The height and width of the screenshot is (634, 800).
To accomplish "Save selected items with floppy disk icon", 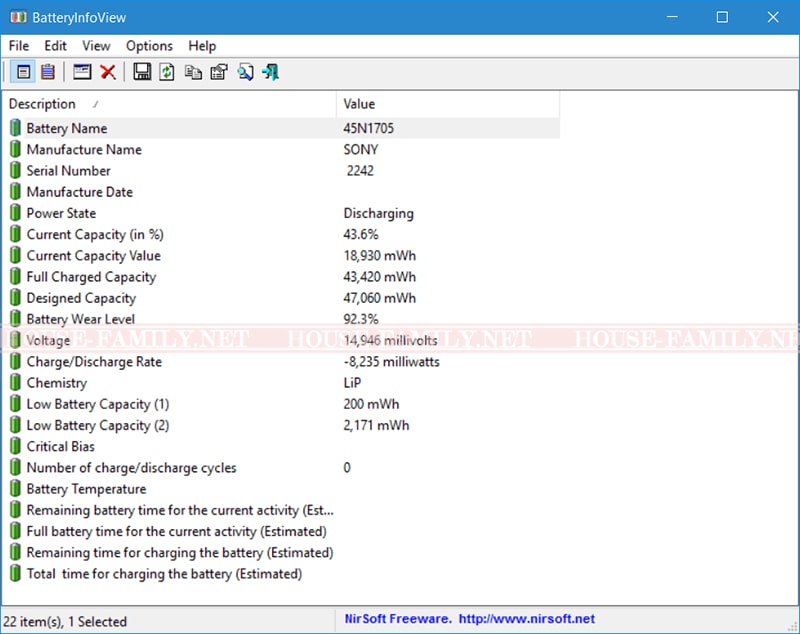I will click(x=142, y=72).
